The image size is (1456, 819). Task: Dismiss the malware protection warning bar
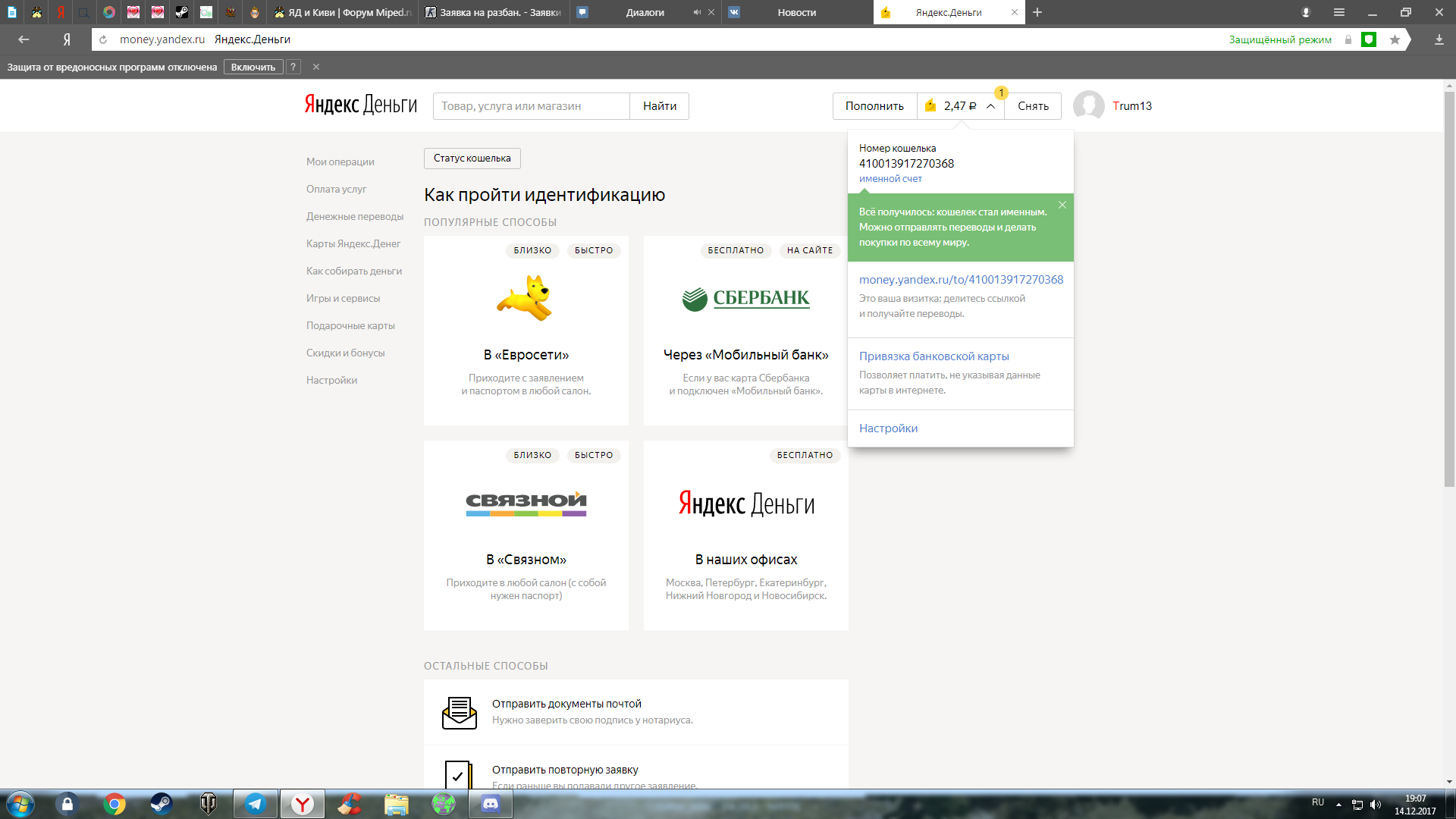click(x=316, y=67)
